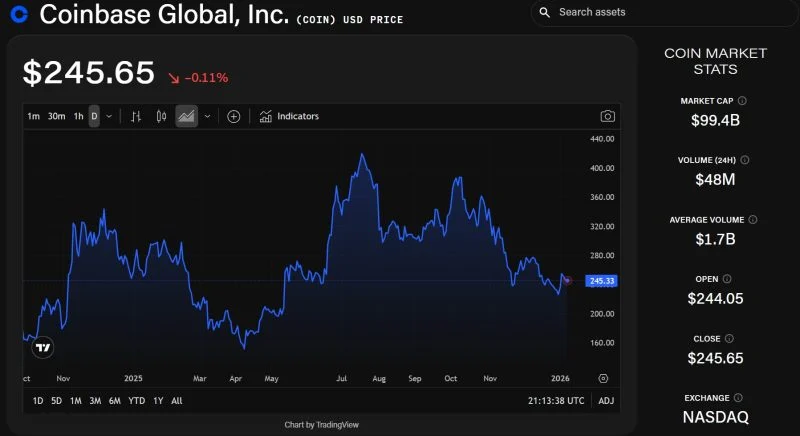Take a chart snapshot with camera icon
This screenshot has width=800, height=436.
(x=607, y=116)
